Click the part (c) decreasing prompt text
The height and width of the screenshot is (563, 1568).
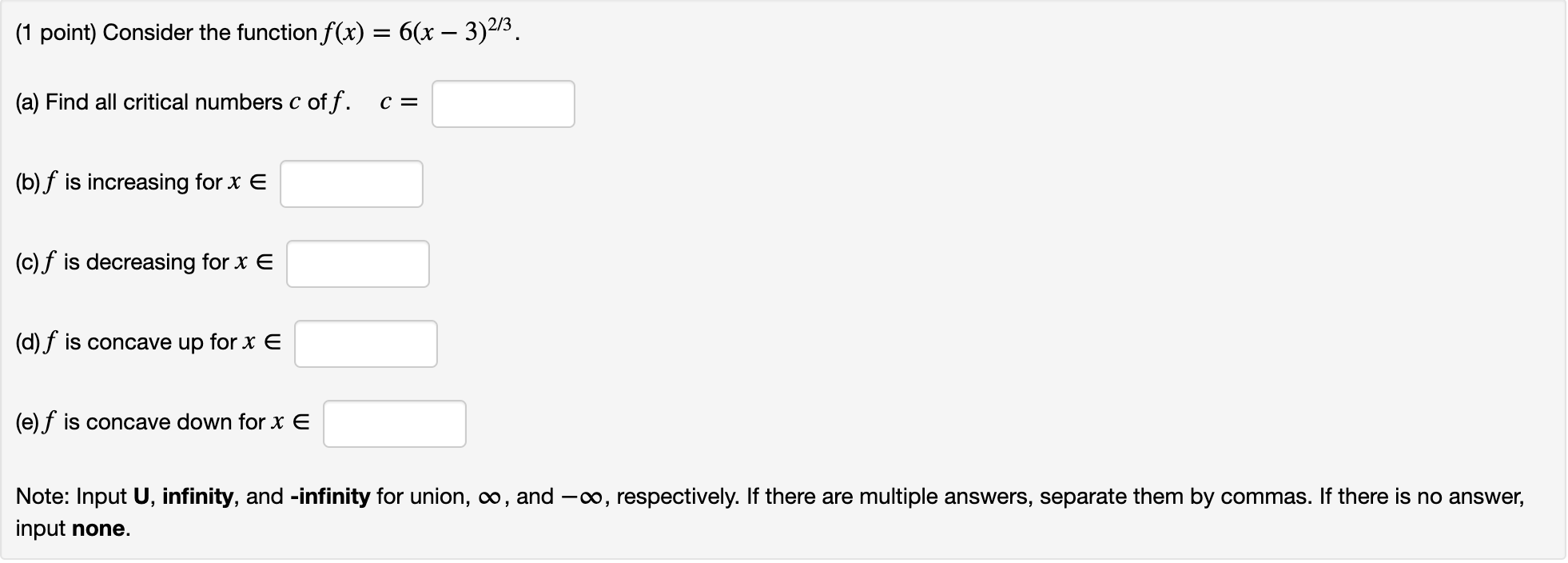(144, 262)
